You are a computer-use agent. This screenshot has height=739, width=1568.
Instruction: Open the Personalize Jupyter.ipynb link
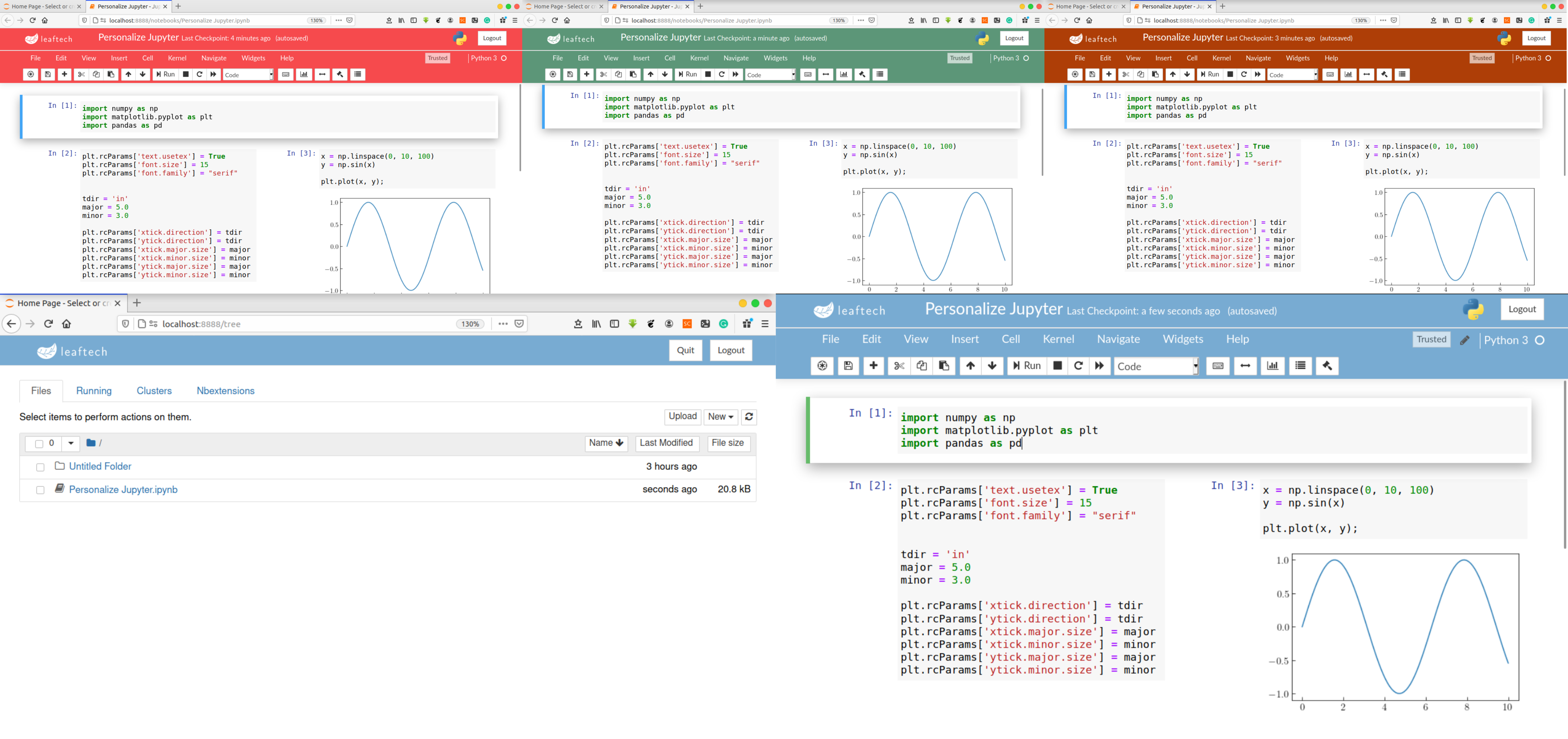(x=123, y=489)
